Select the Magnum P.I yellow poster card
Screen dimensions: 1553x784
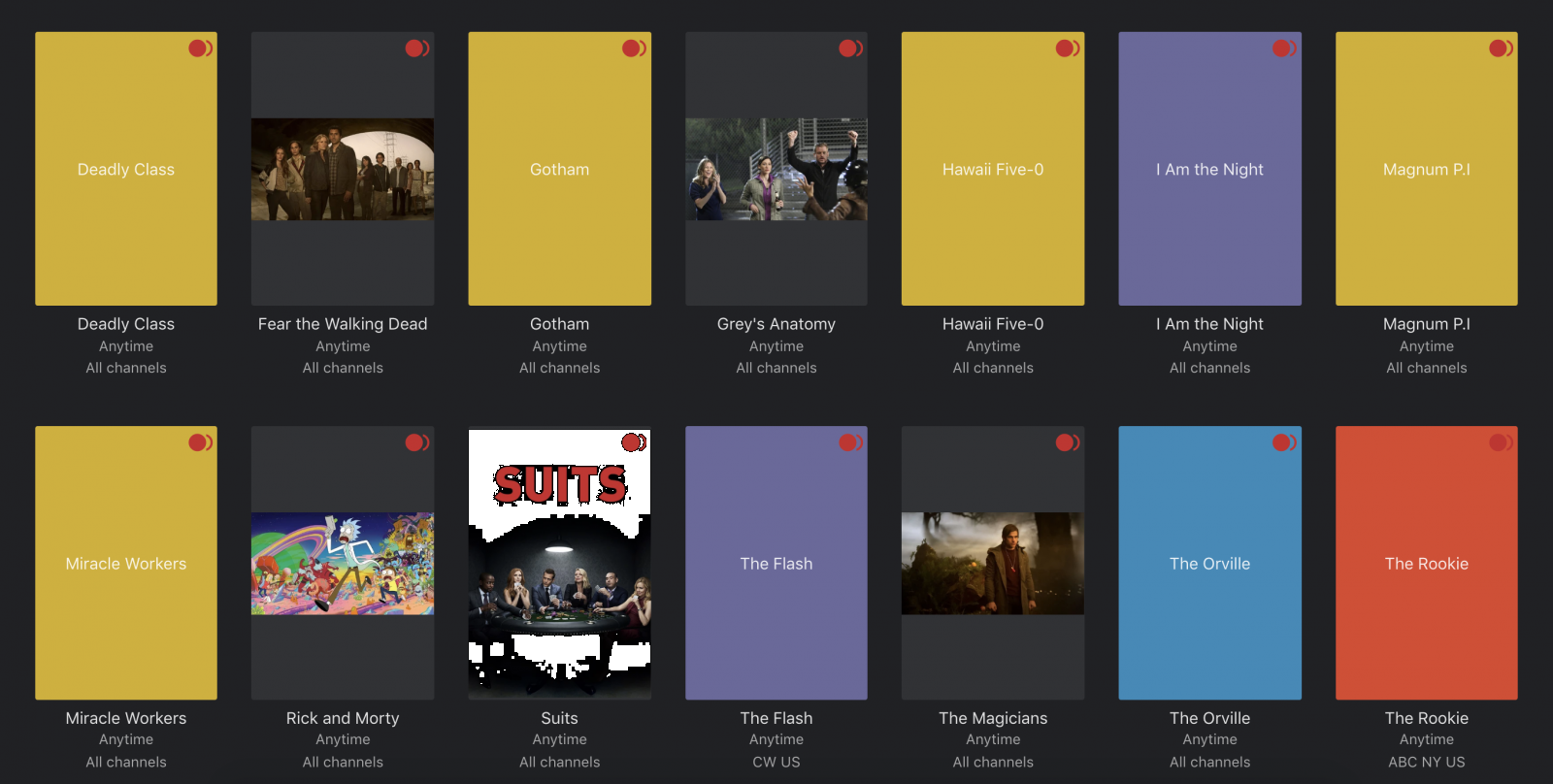[1427, 169]
